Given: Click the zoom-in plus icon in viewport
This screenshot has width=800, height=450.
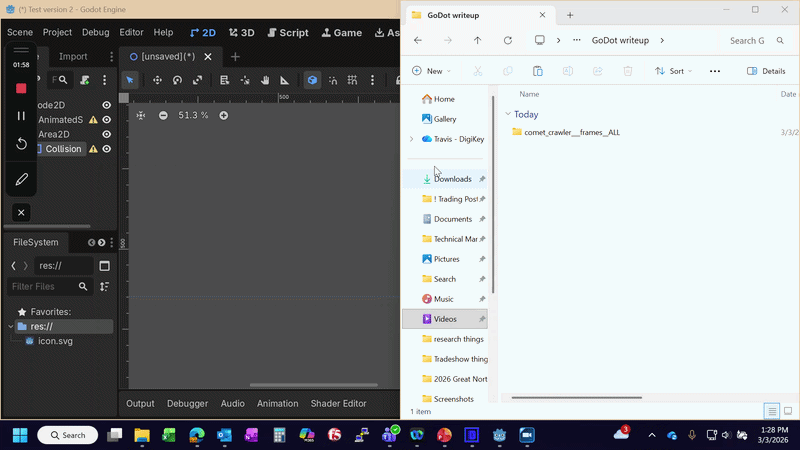Looking at the screenshot, I should [224, 116].
